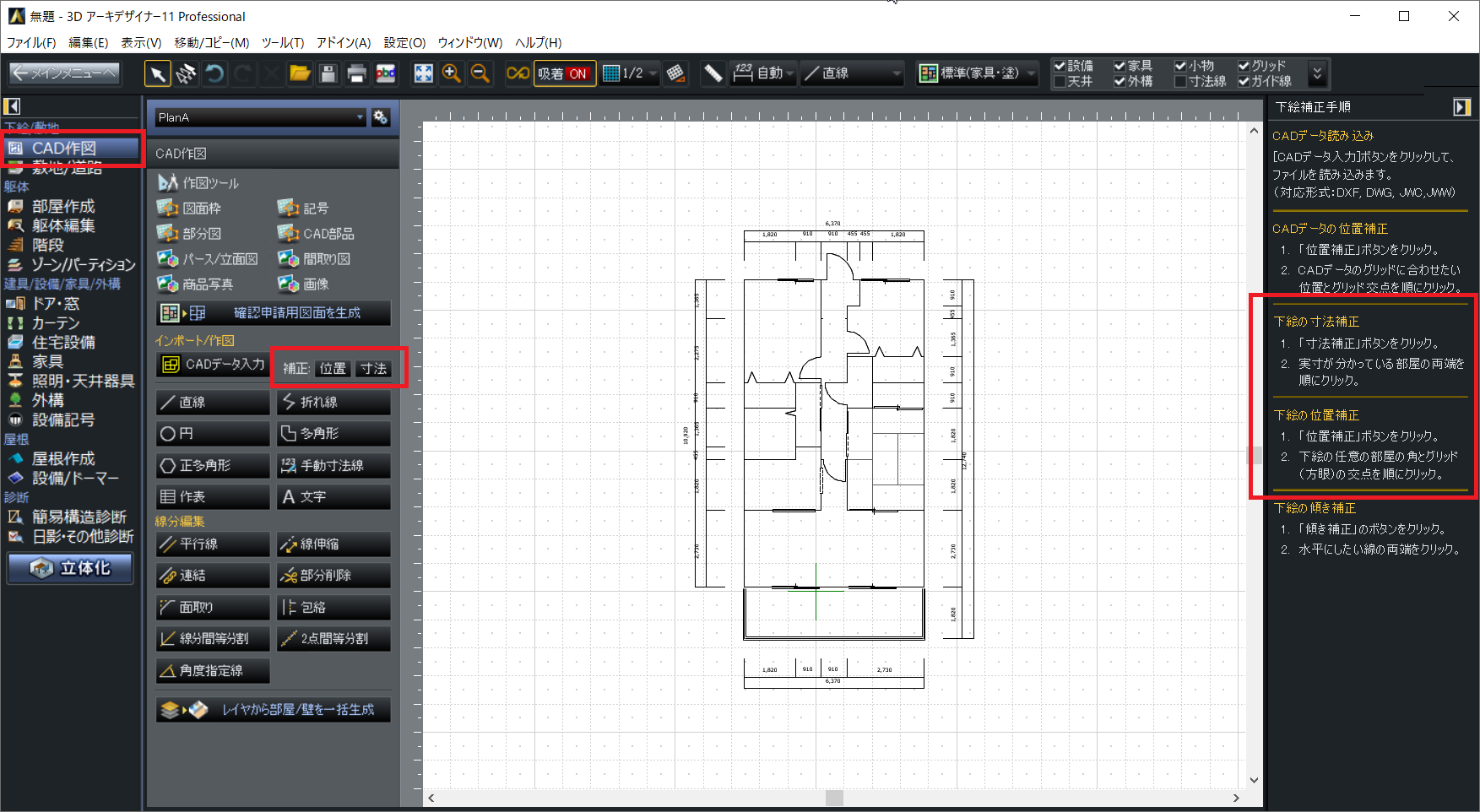Click the undo icon in toolbar
The image size is (1480, 812).
point(214,74)
